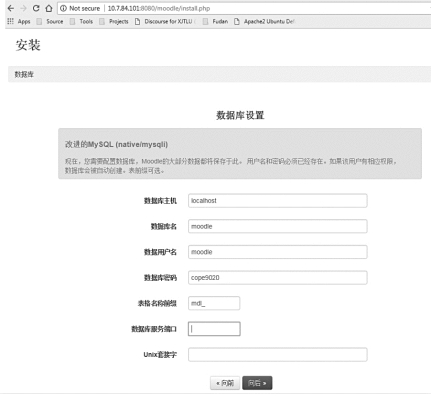
Task: Click the 数据库服务端口 database port field
Action: [214, 329]
